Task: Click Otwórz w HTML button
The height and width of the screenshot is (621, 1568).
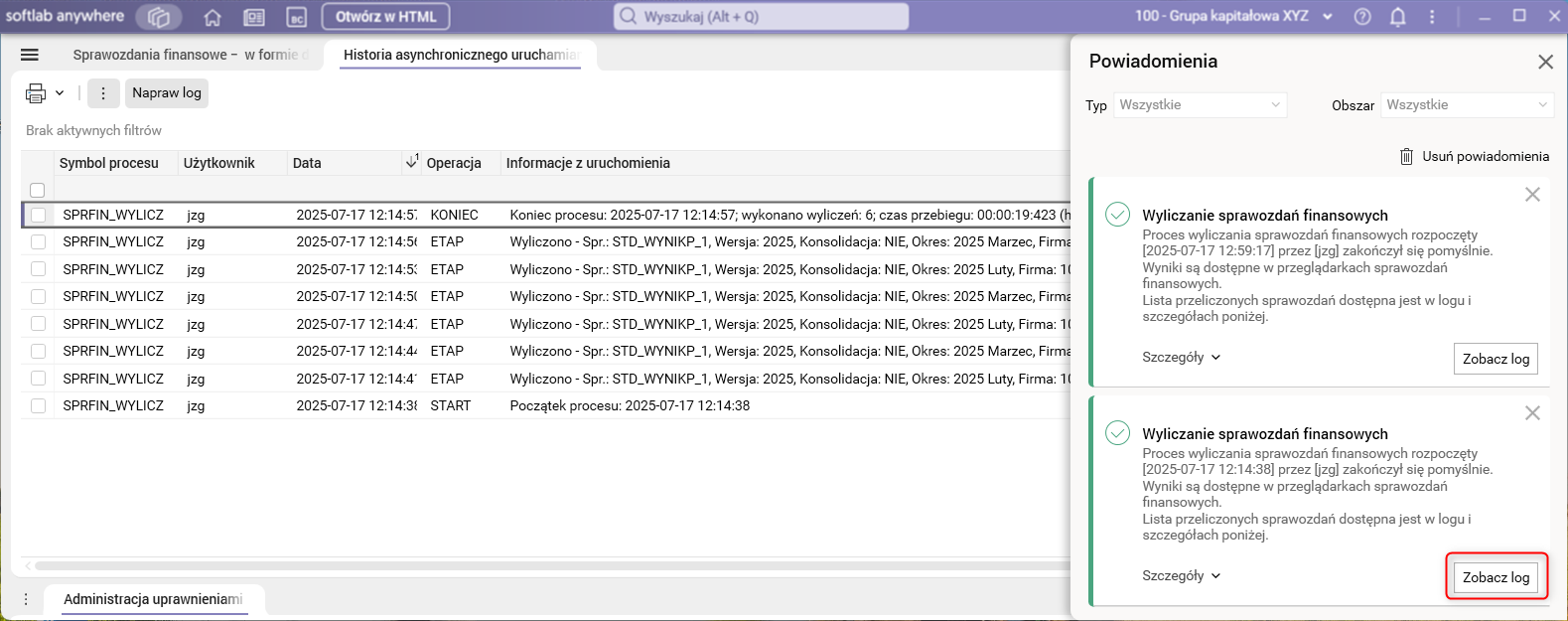Action: (x=386, y=17)
